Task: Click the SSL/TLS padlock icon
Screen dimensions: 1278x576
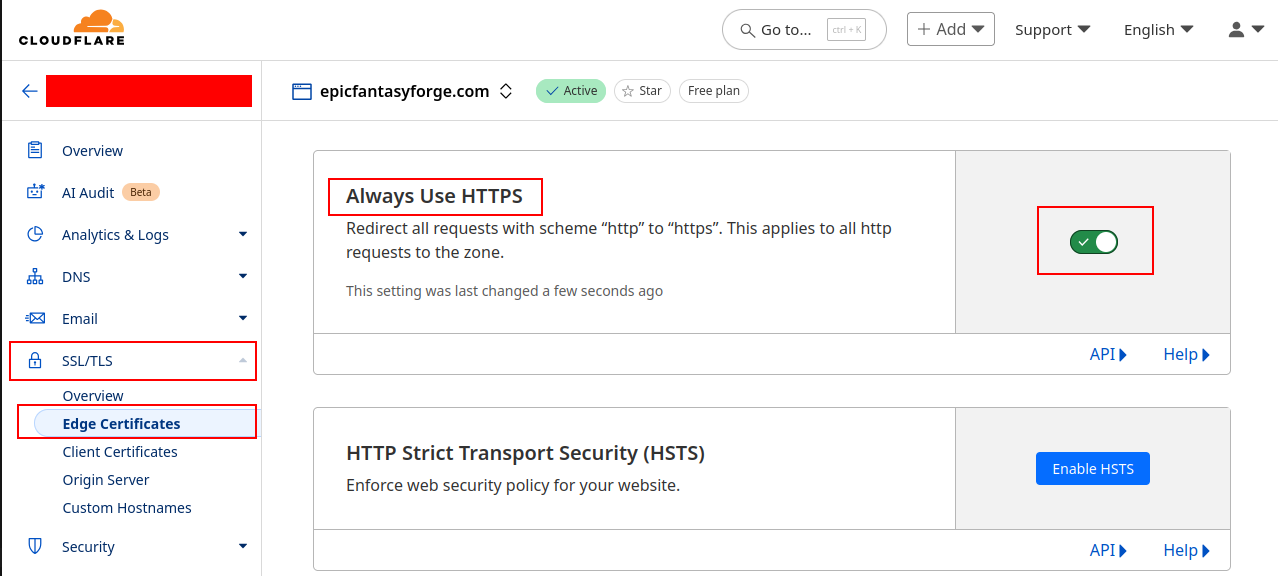Action: point(35,360)
